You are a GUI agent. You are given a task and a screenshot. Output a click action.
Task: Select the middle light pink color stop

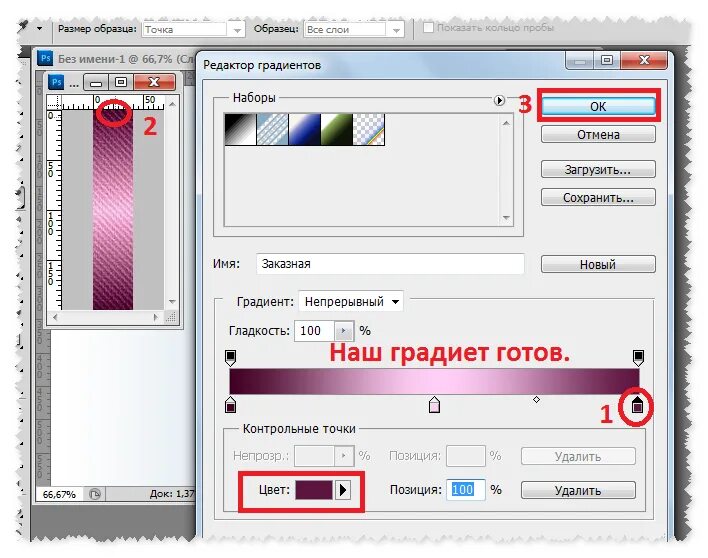point(434,405)
